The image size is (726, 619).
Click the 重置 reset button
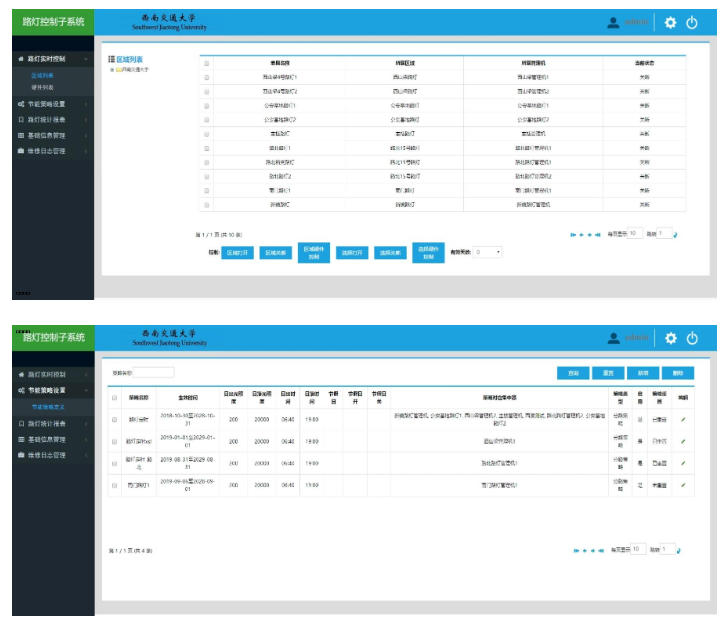(608, 373)
